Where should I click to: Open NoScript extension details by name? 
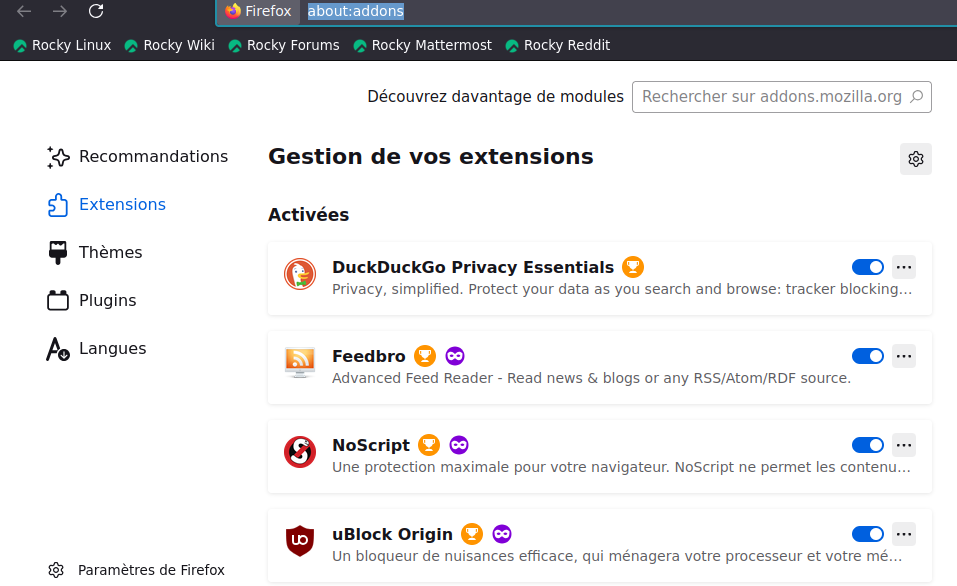(x=371, y=446)
